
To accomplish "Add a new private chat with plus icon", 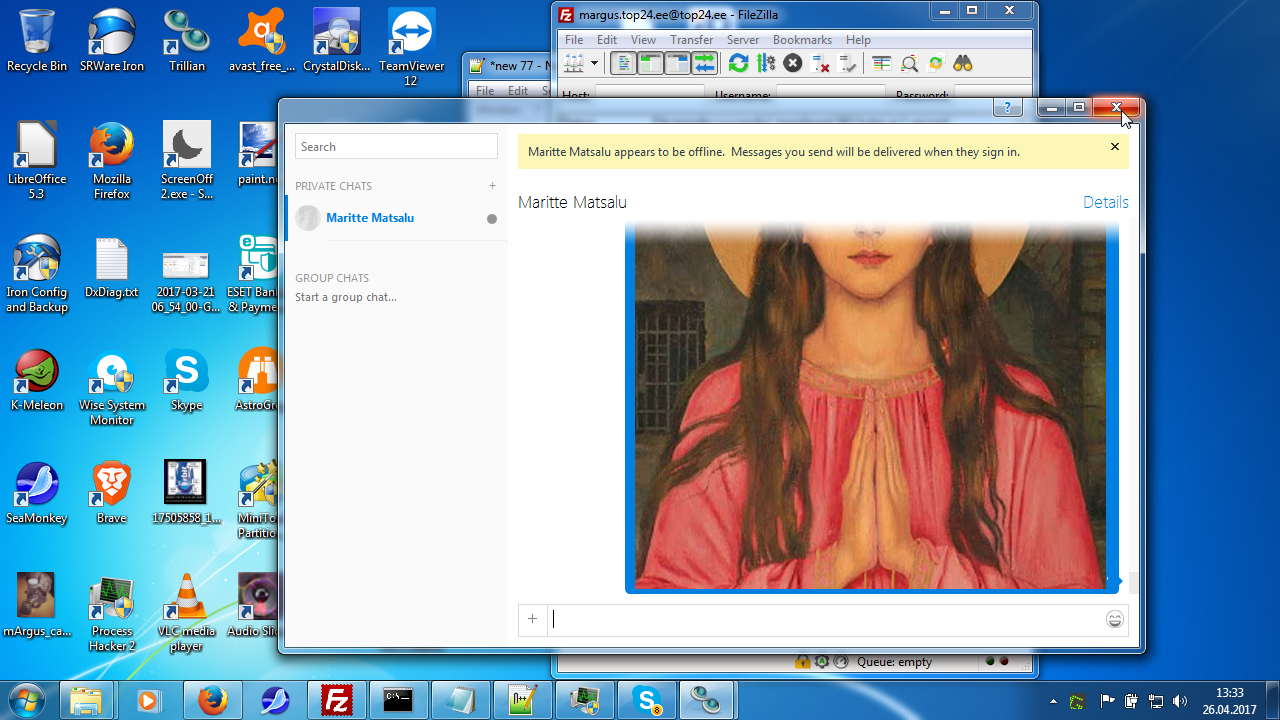I will pyautogui.click(x=492, y=186).
